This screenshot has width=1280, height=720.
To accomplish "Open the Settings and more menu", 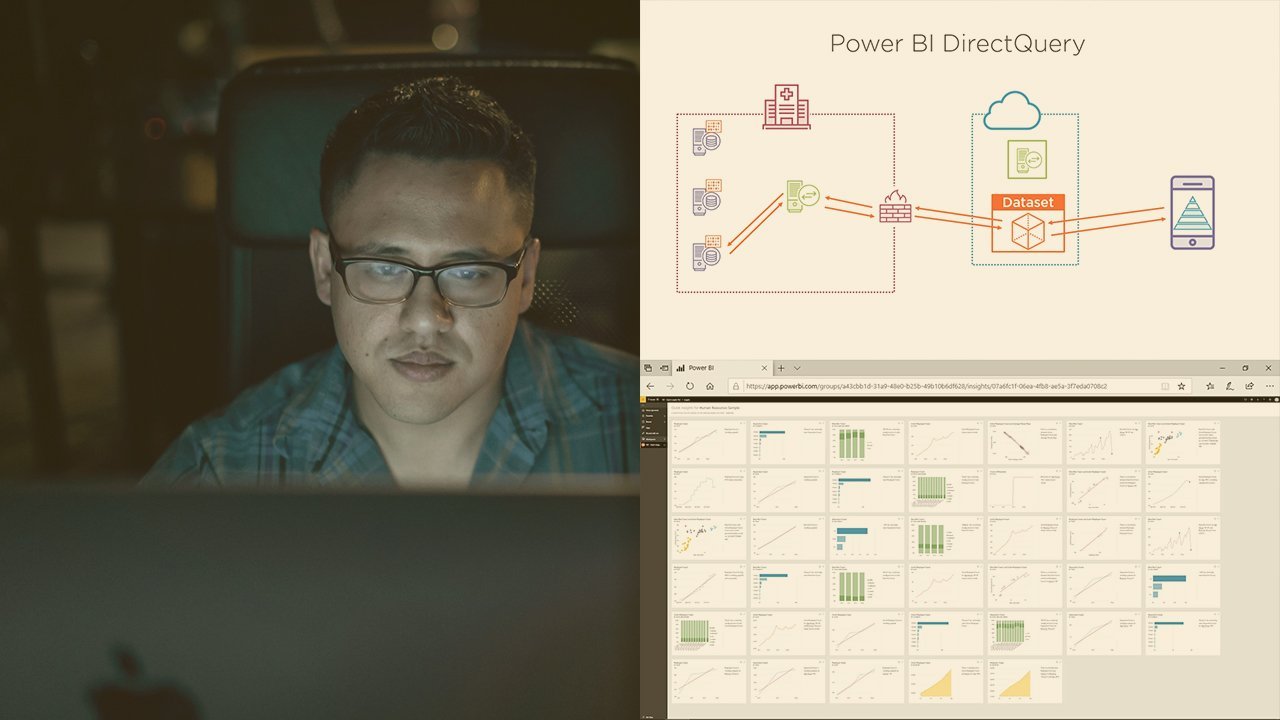I will click(1271, 386).
